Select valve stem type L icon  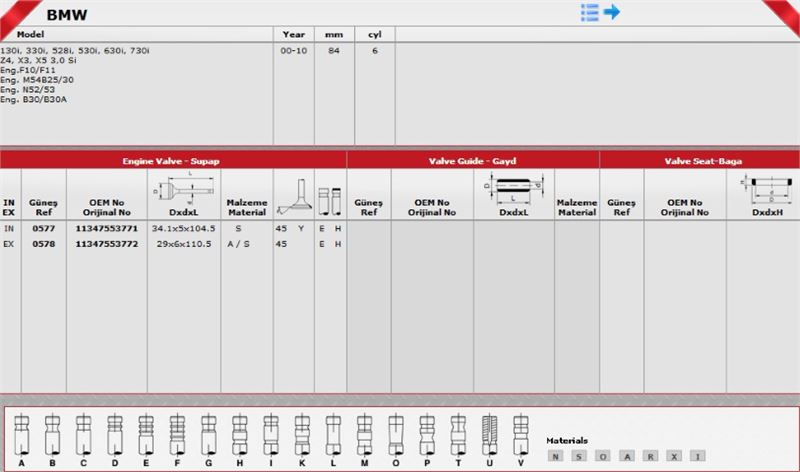[333, 435]
